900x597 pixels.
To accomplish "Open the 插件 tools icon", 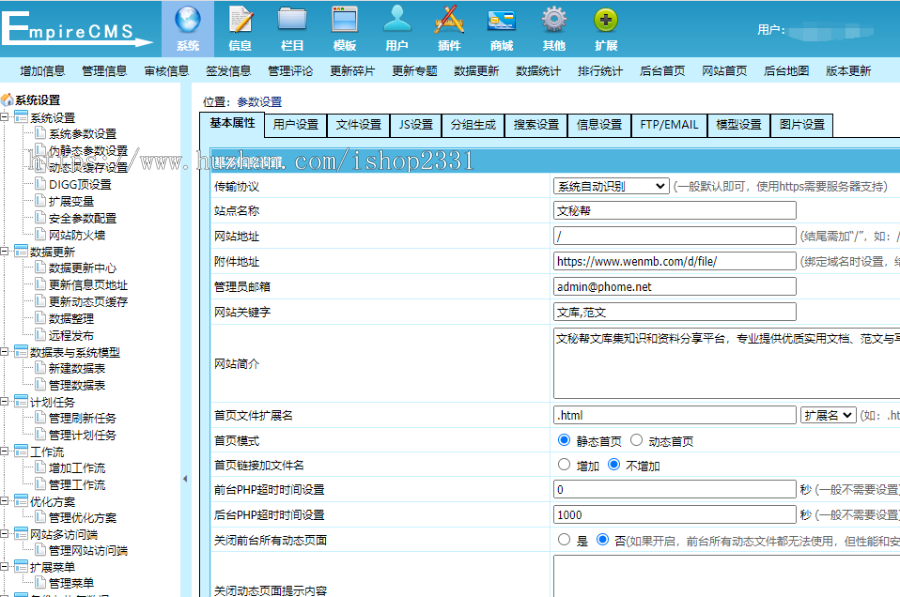I will (449, 19).
